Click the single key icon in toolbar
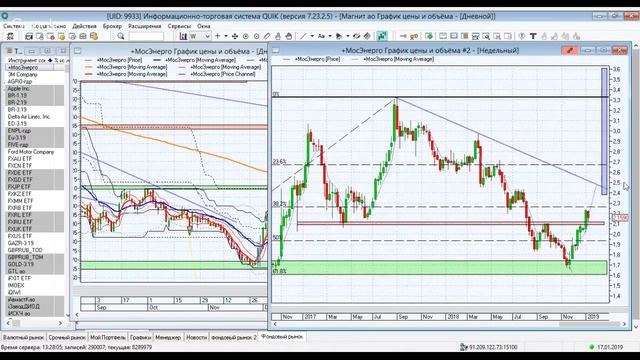 tap(403, 36)
